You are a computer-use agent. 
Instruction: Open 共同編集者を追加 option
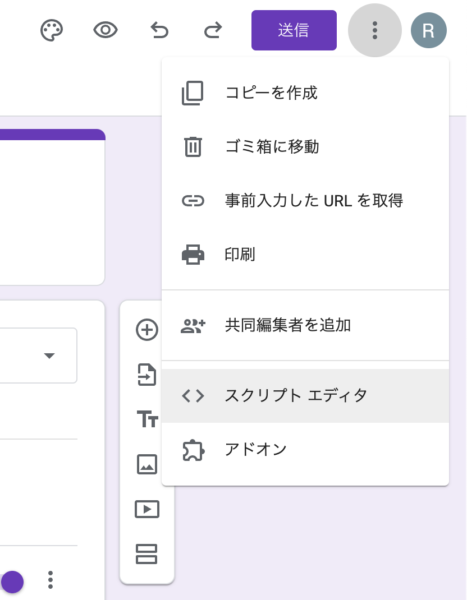pyautogui.click(x=305, y=325)
